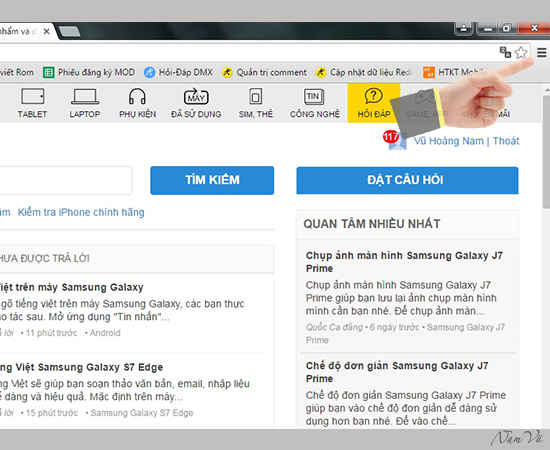550x450 pixels.
Task: Open Chế độ đơn giản Samsung Galaxy J7 Prime
Action: [x=397, y=372]
